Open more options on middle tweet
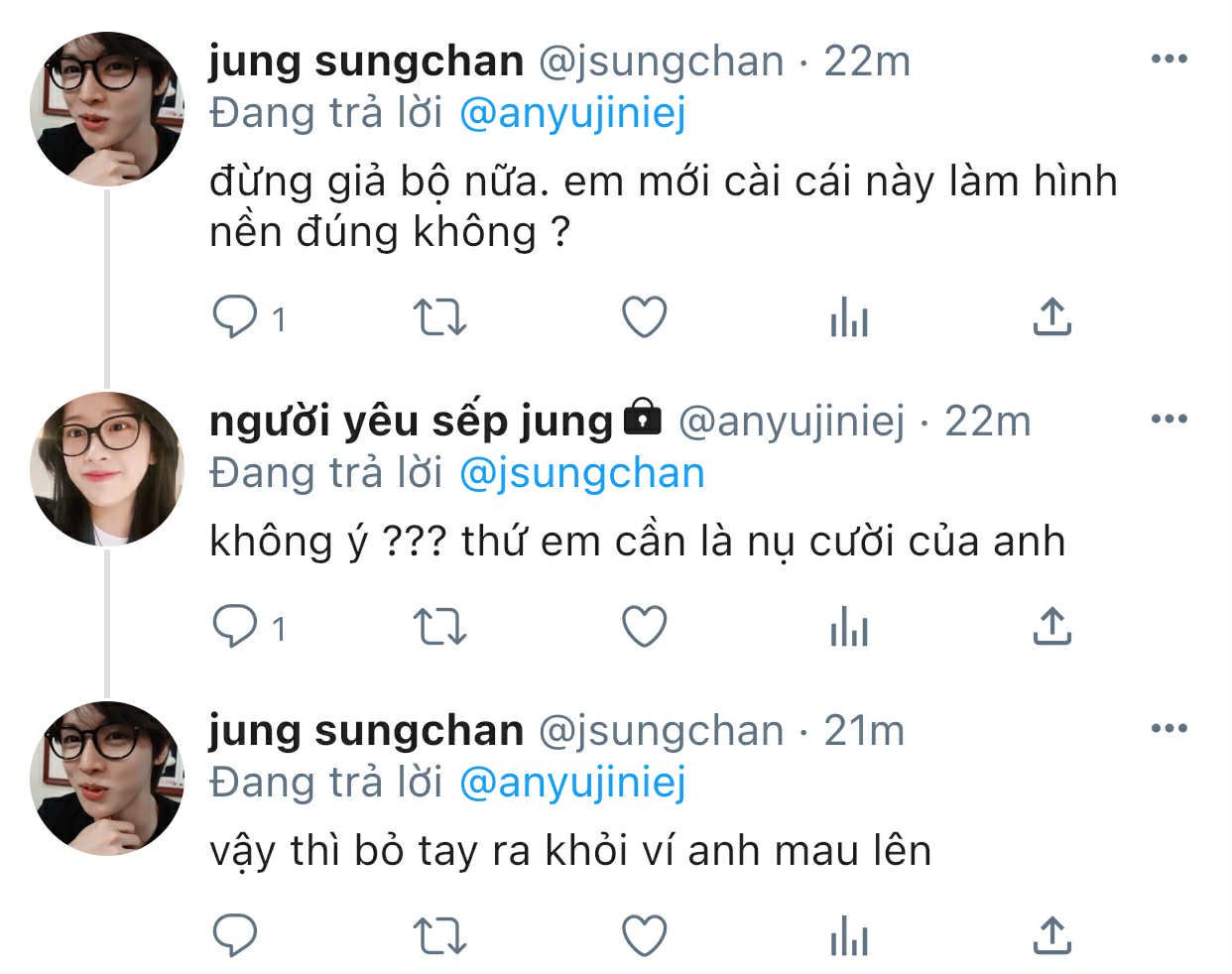The image size is (1232, 974). coord(1169,419)
